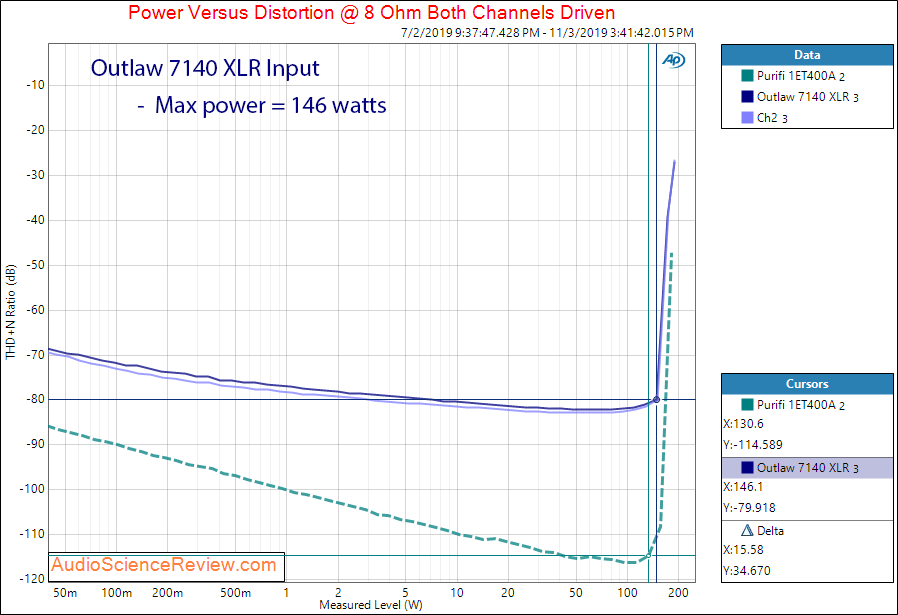Select the Outlaw 7140 XLR navy legend swatch
The height and width of the screenshot is (615, 898).
point(747,97)
